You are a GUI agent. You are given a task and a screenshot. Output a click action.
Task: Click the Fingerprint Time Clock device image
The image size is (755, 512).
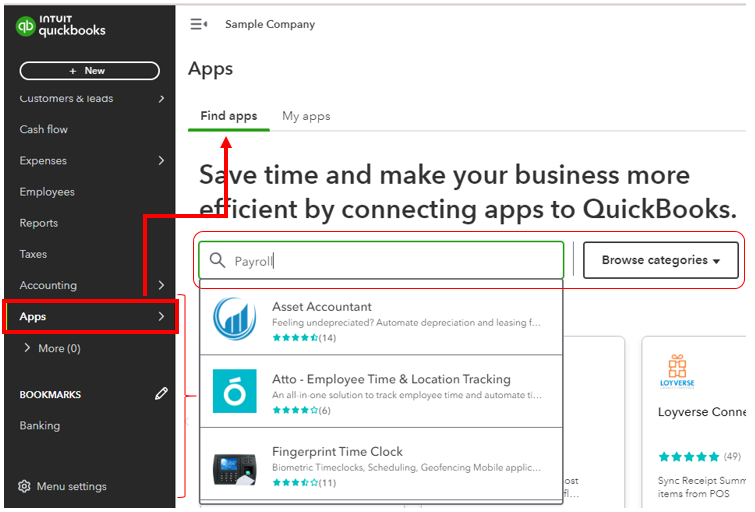tap(234, 469)
